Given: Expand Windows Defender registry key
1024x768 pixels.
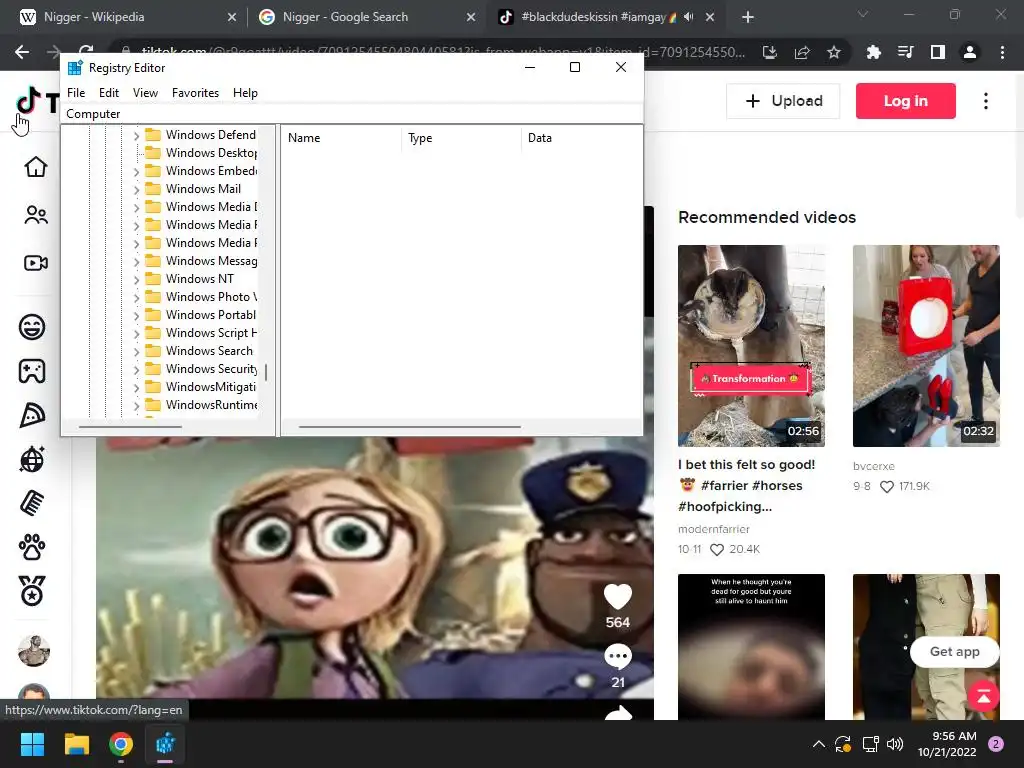Looking at the screenshot, I should 136,136.
